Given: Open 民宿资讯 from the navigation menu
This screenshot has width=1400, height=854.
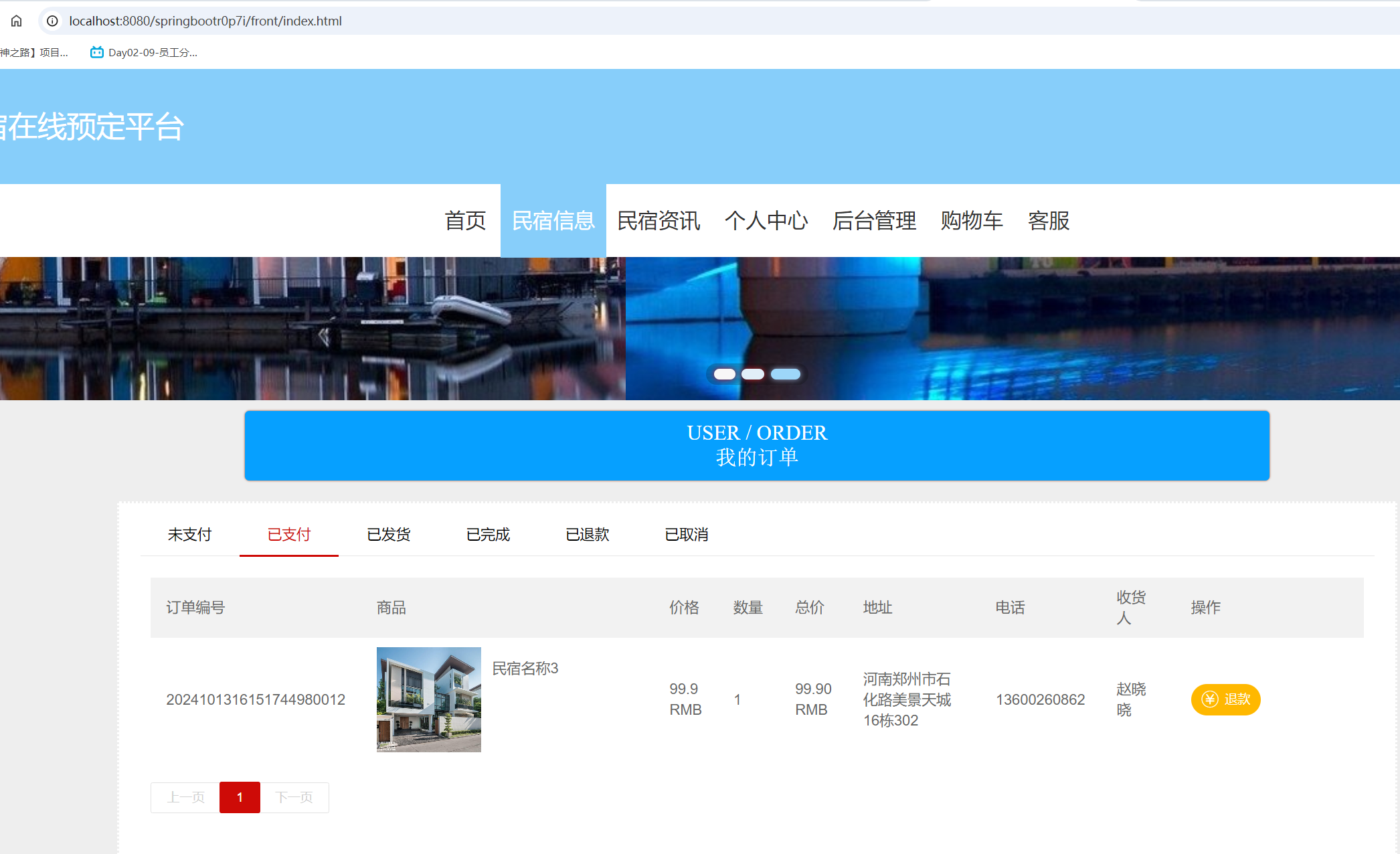Looking at the screenshot, I should [658, 221].
